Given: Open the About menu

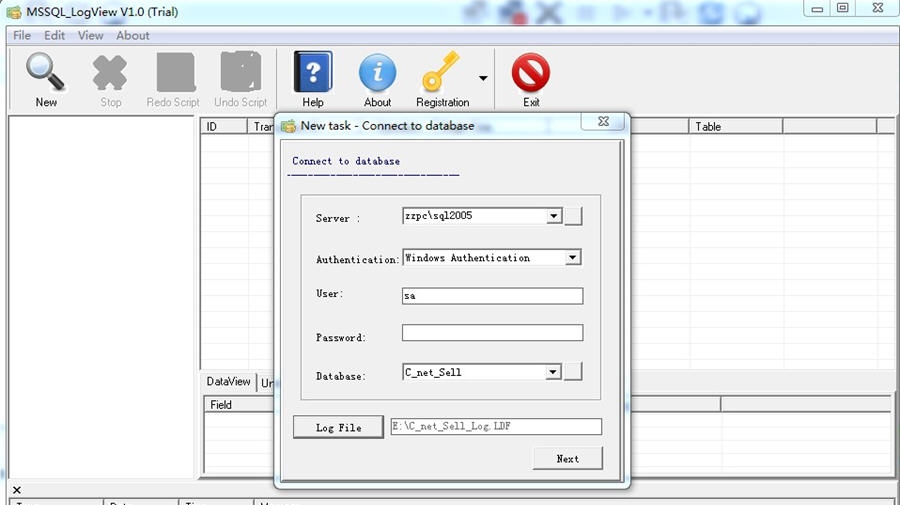Looking at the screenshot, I should point(133,36).
